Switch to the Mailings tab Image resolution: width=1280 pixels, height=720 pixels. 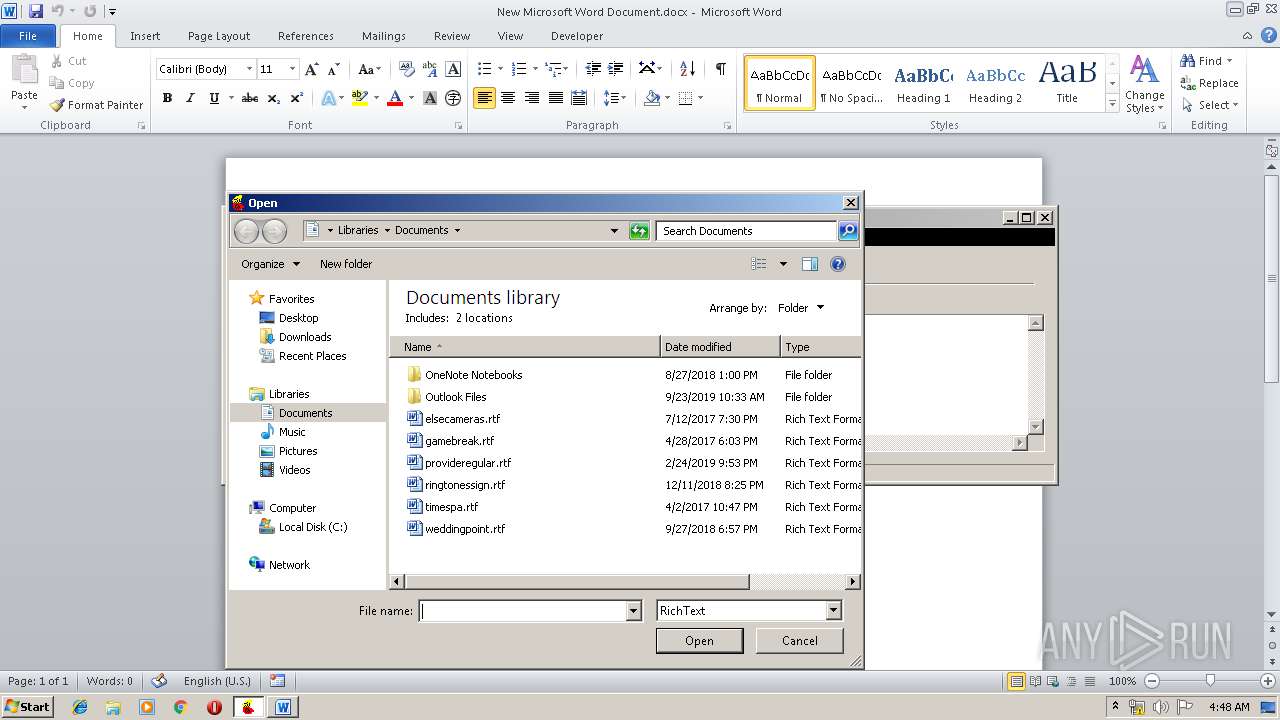click(384, 36)
